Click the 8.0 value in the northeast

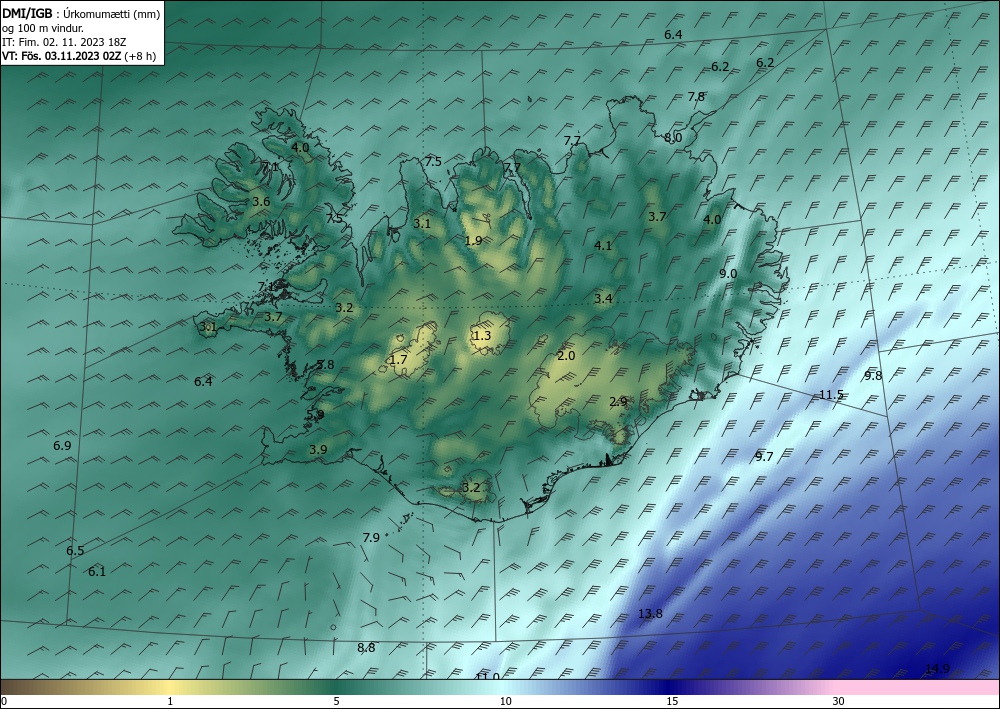pyautogui.click(x=673, y=138)
